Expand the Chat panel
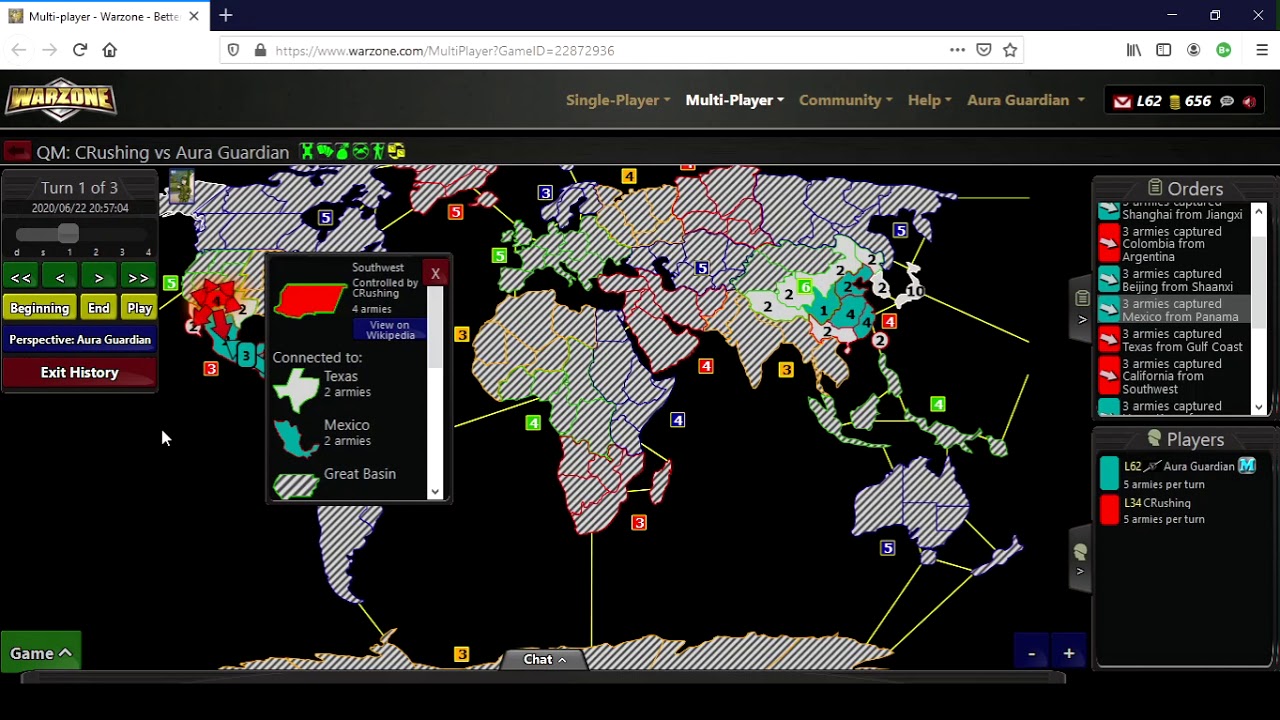Viewport: 1280px width, 720px height. click(545, 659)
